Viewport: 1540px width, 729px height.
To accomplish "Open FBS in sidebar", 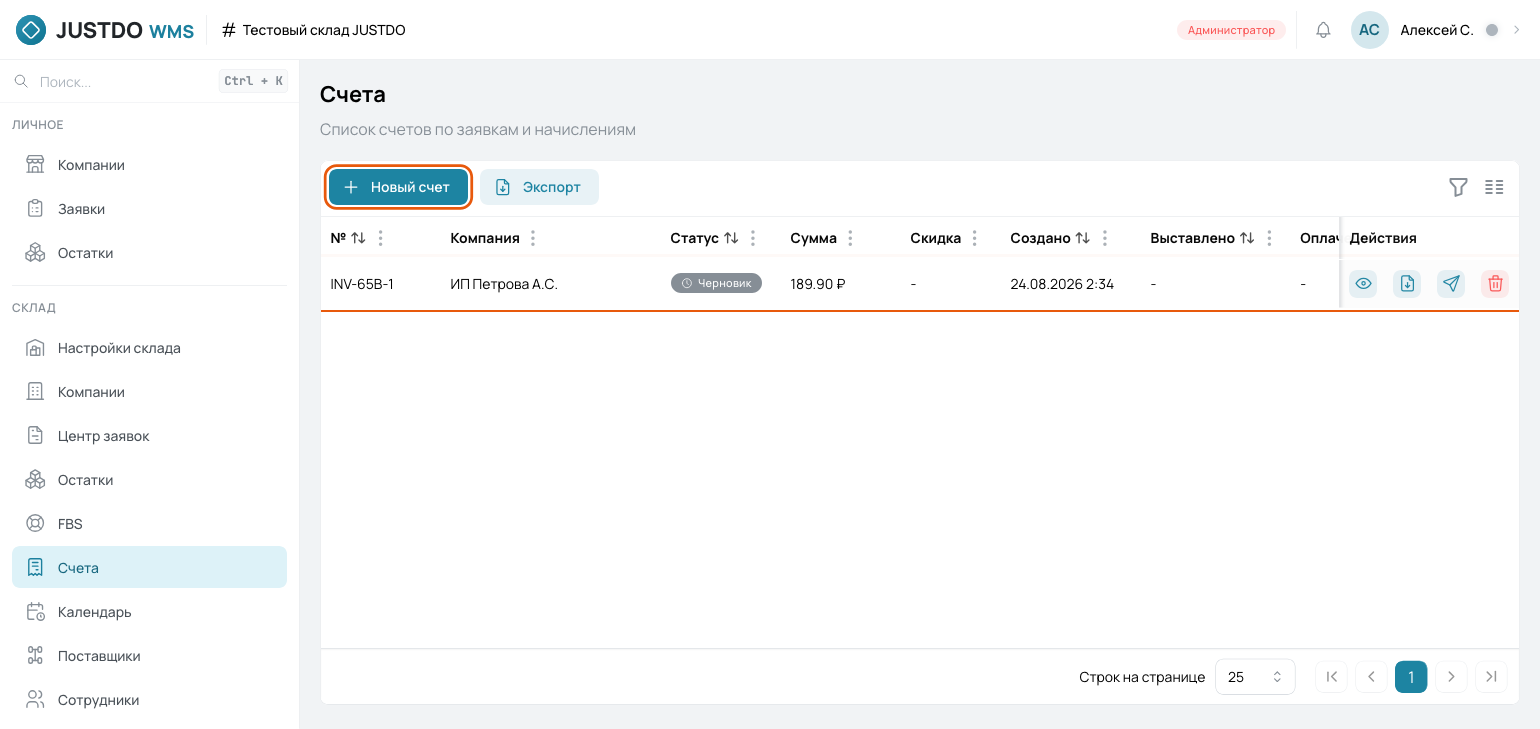I will (x=149, y=524).
